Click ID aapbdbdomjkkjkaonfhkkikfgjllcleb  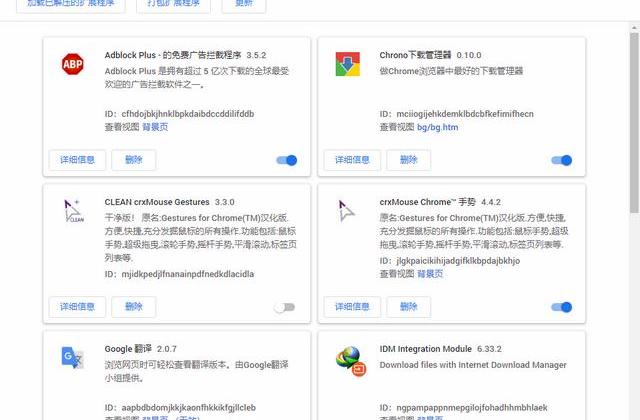click(189, 408)
